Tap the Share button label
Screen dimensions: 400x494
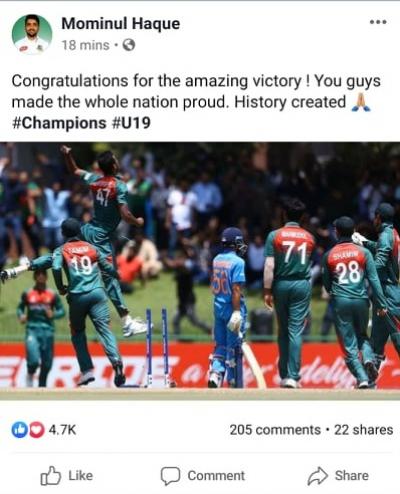point(352,475)
